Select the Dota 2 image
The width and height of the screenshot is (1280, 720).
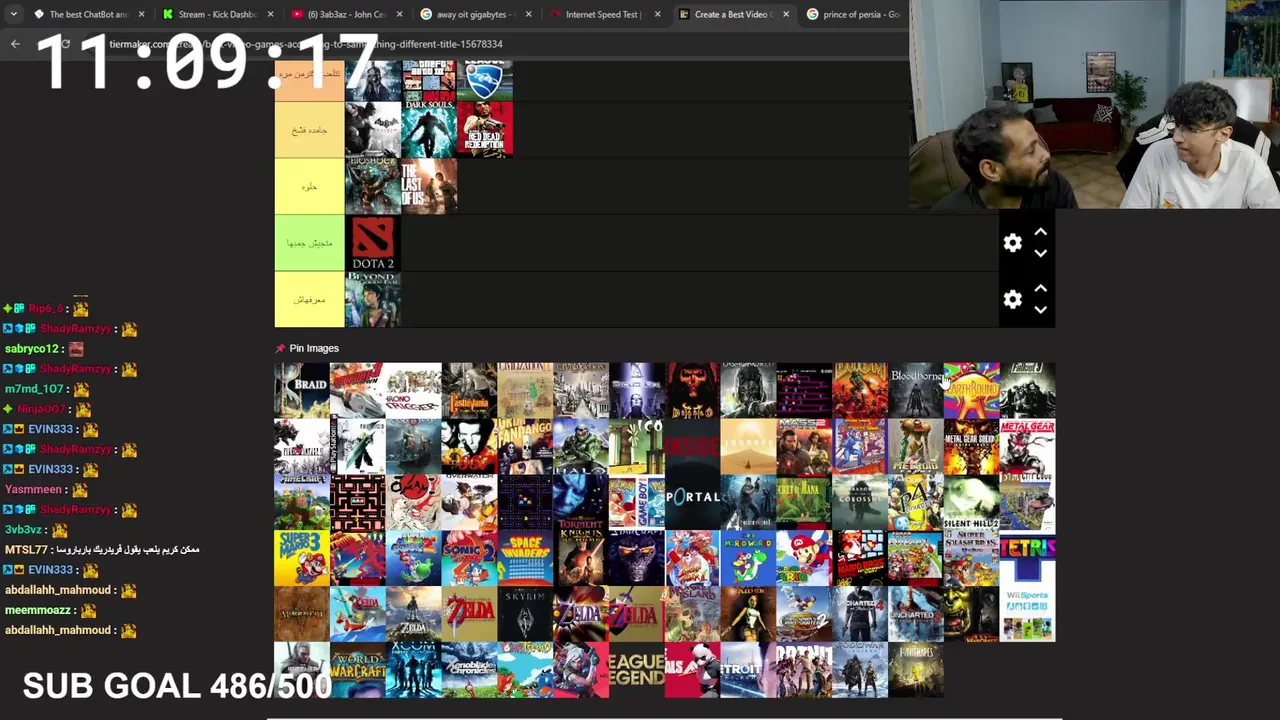tap(373, 243)
